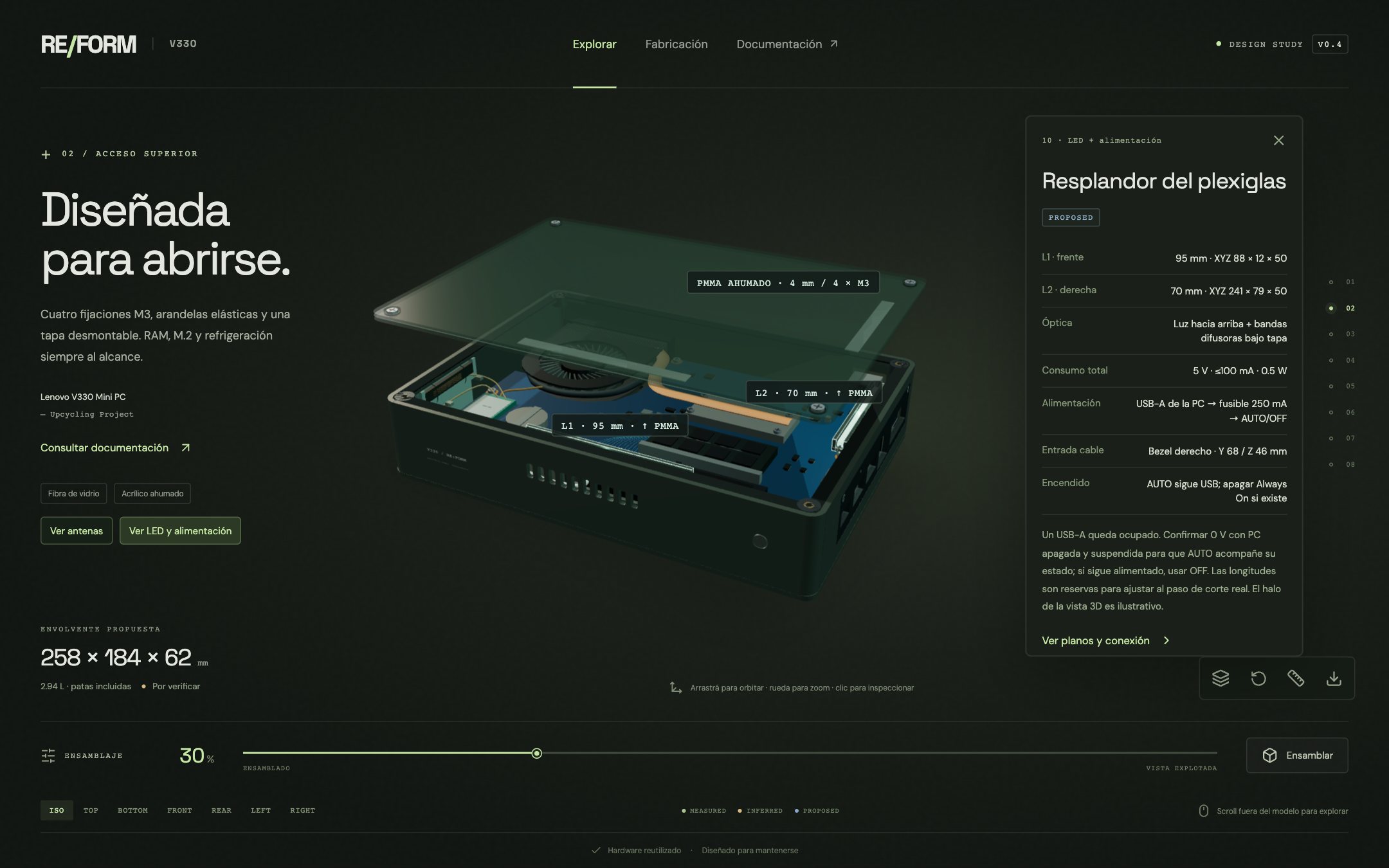Screen dimensions: 1389x868
Task: Click the assembly sliders icon beside ENSAMBLAJE
Action: (x=48, y=755)
